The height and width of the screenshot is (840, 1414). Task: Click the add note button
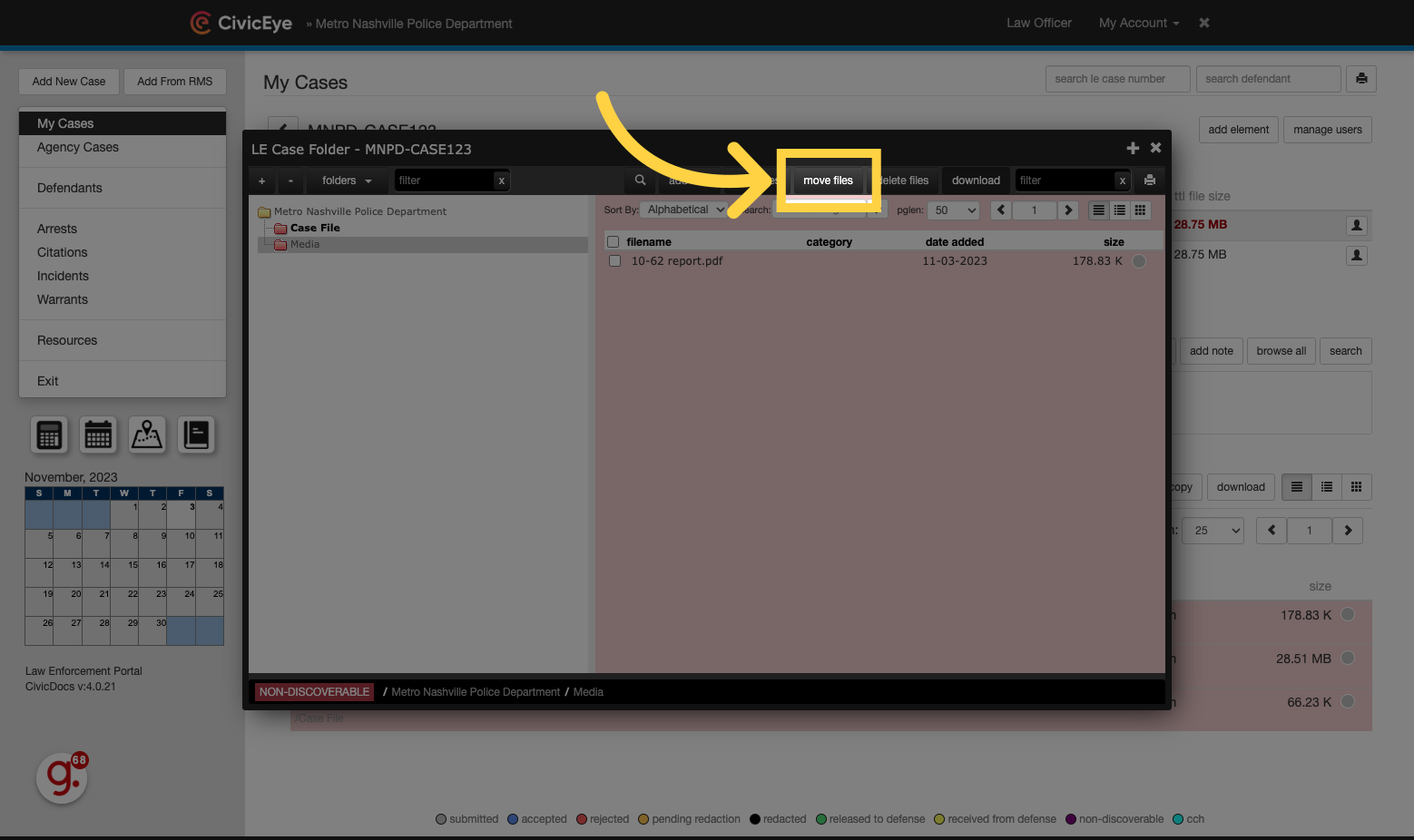coord(1211,351)
